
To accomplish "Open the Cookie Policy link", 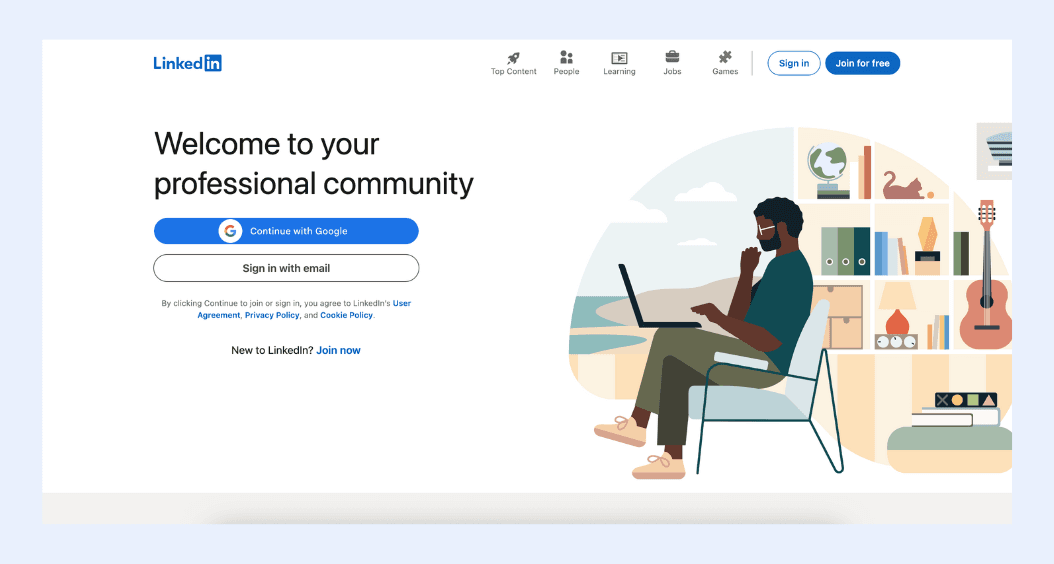I will click(346, 315).
